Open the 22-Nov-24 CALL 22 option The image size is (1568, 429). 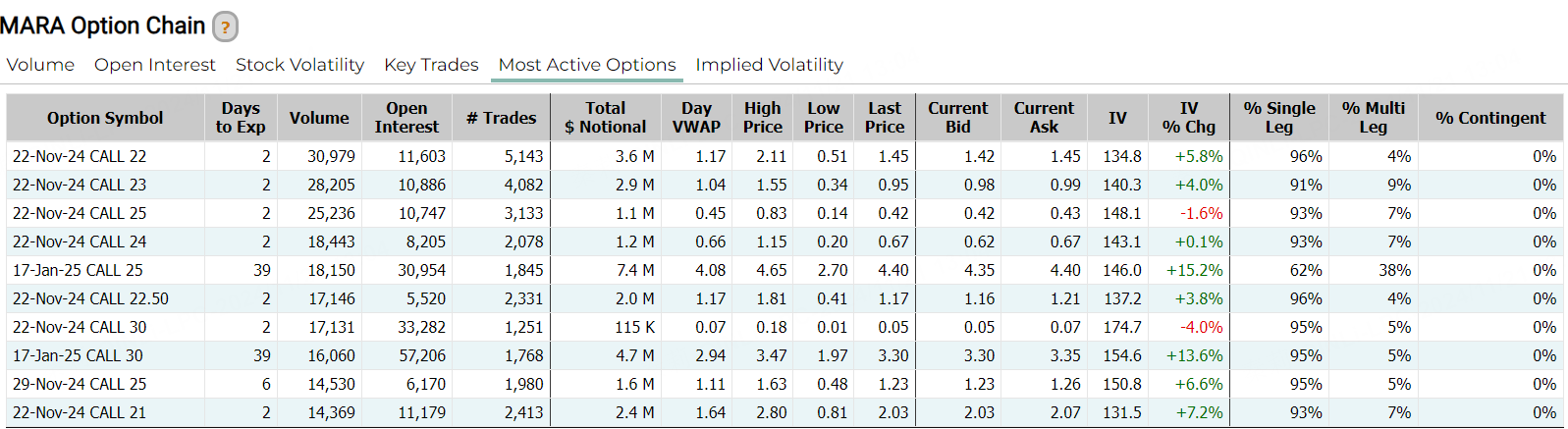80,156
